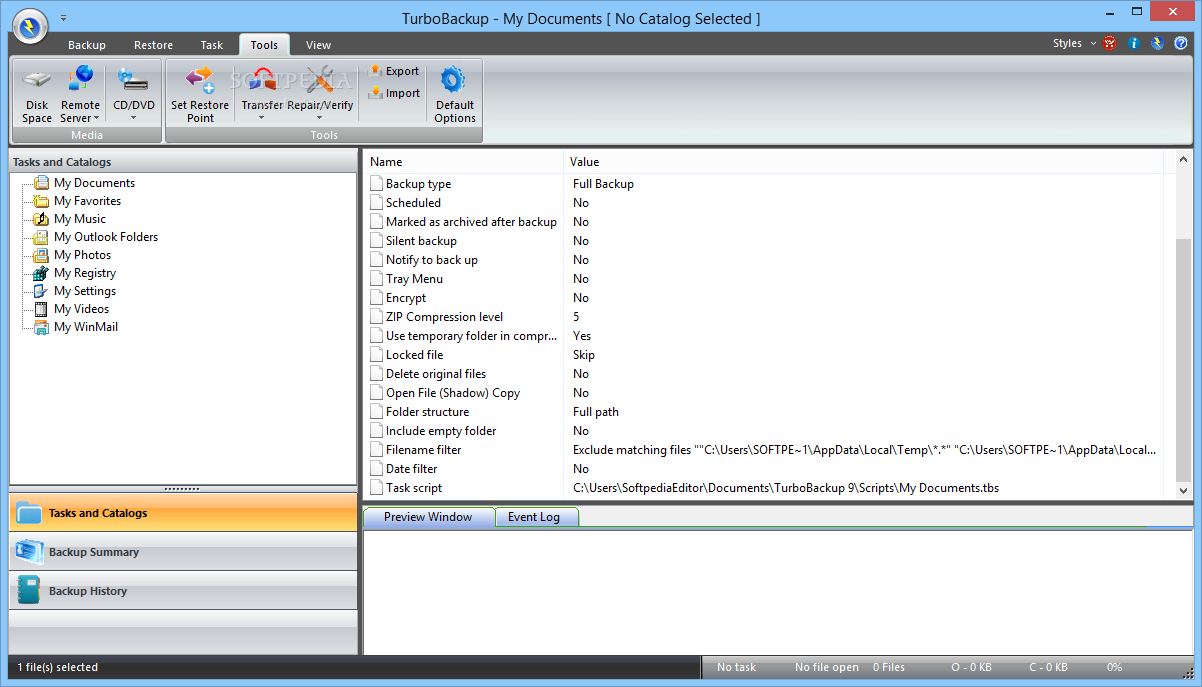
Task: Switch to the Restore ribbon tab
Action: pyautogui.click(x=153, y=45)
